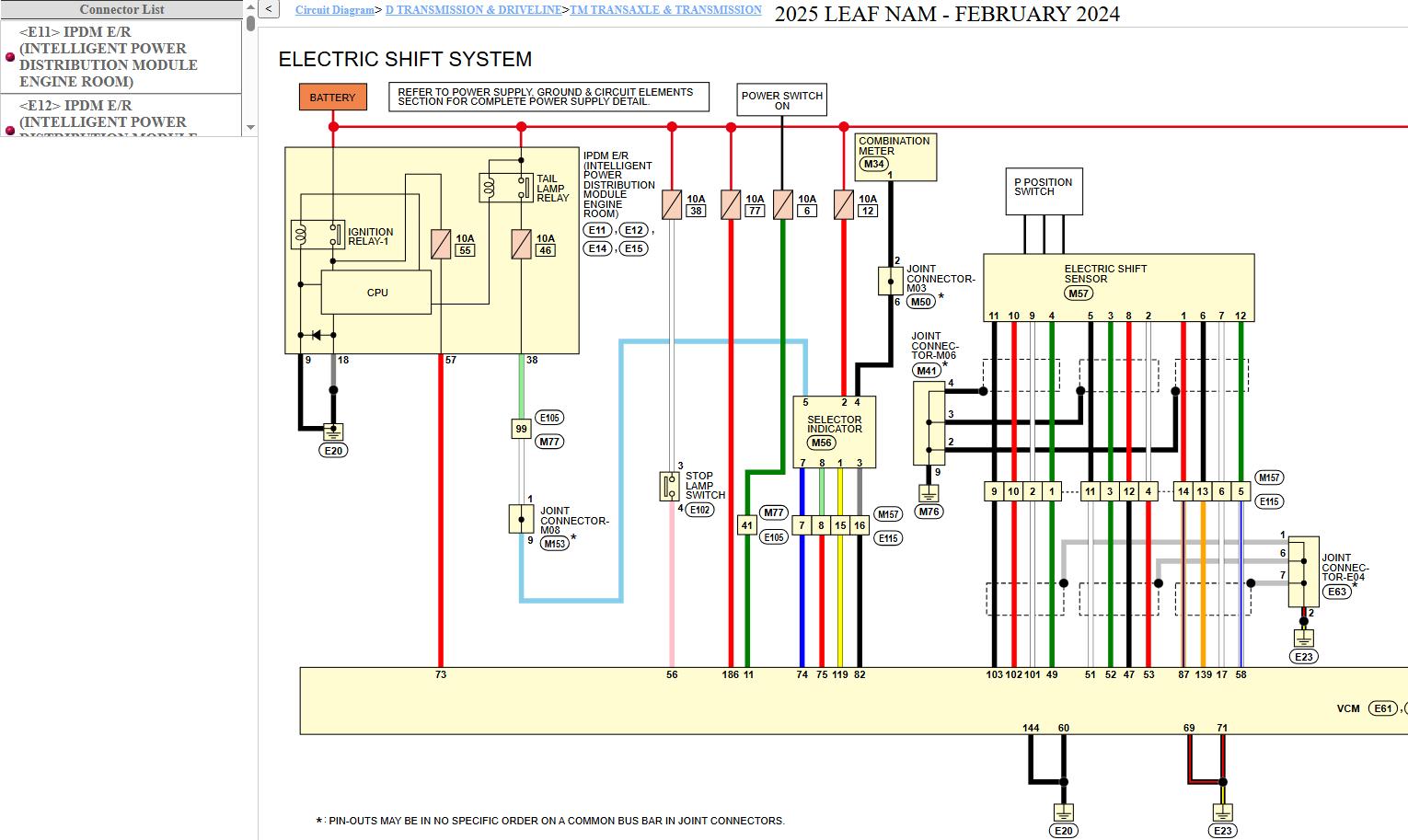Open connector M76 ground label
1408x840 pixels.
929,512
